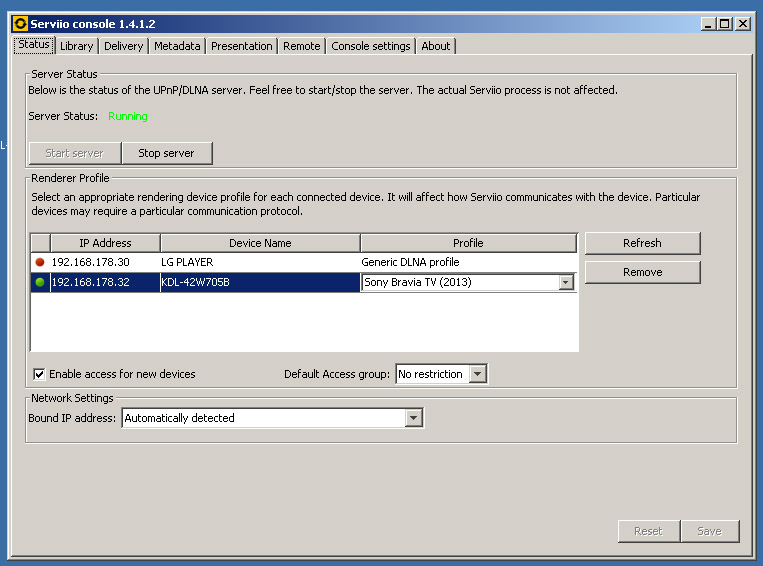Image resolution: width=763 pixels, height=566 pixels.
Task: Click the Device Name column header
Action: [x=260, y=243]
